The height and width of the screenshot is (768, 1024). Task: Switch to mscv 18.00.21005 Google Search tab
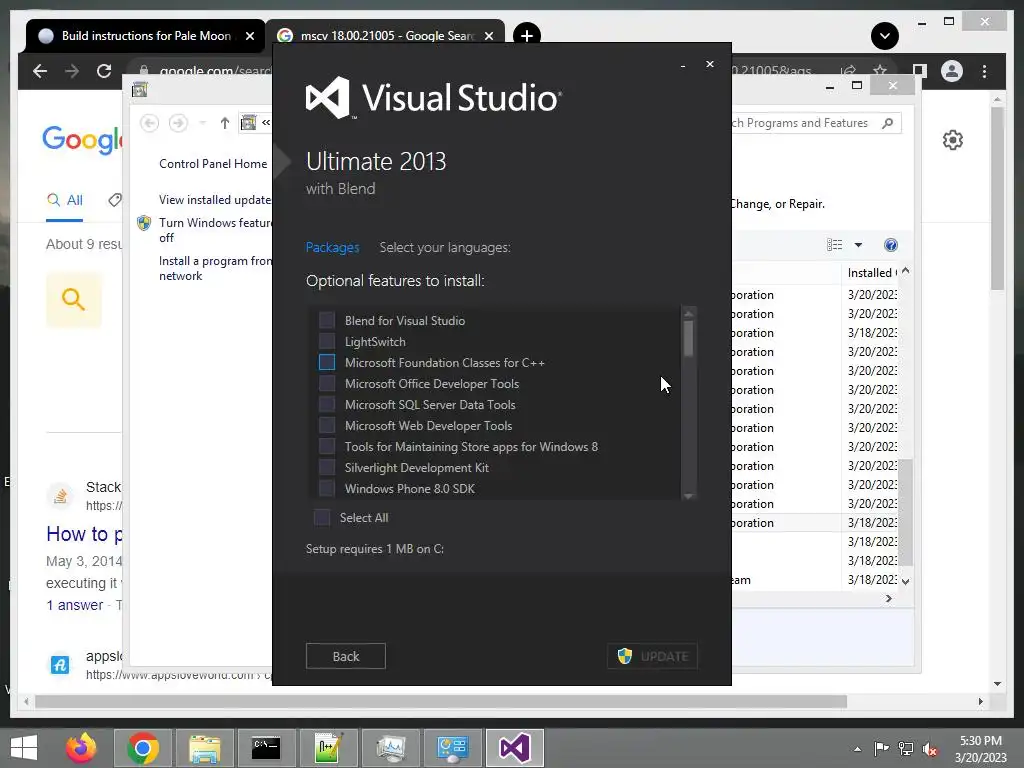(x=385, y=36)
